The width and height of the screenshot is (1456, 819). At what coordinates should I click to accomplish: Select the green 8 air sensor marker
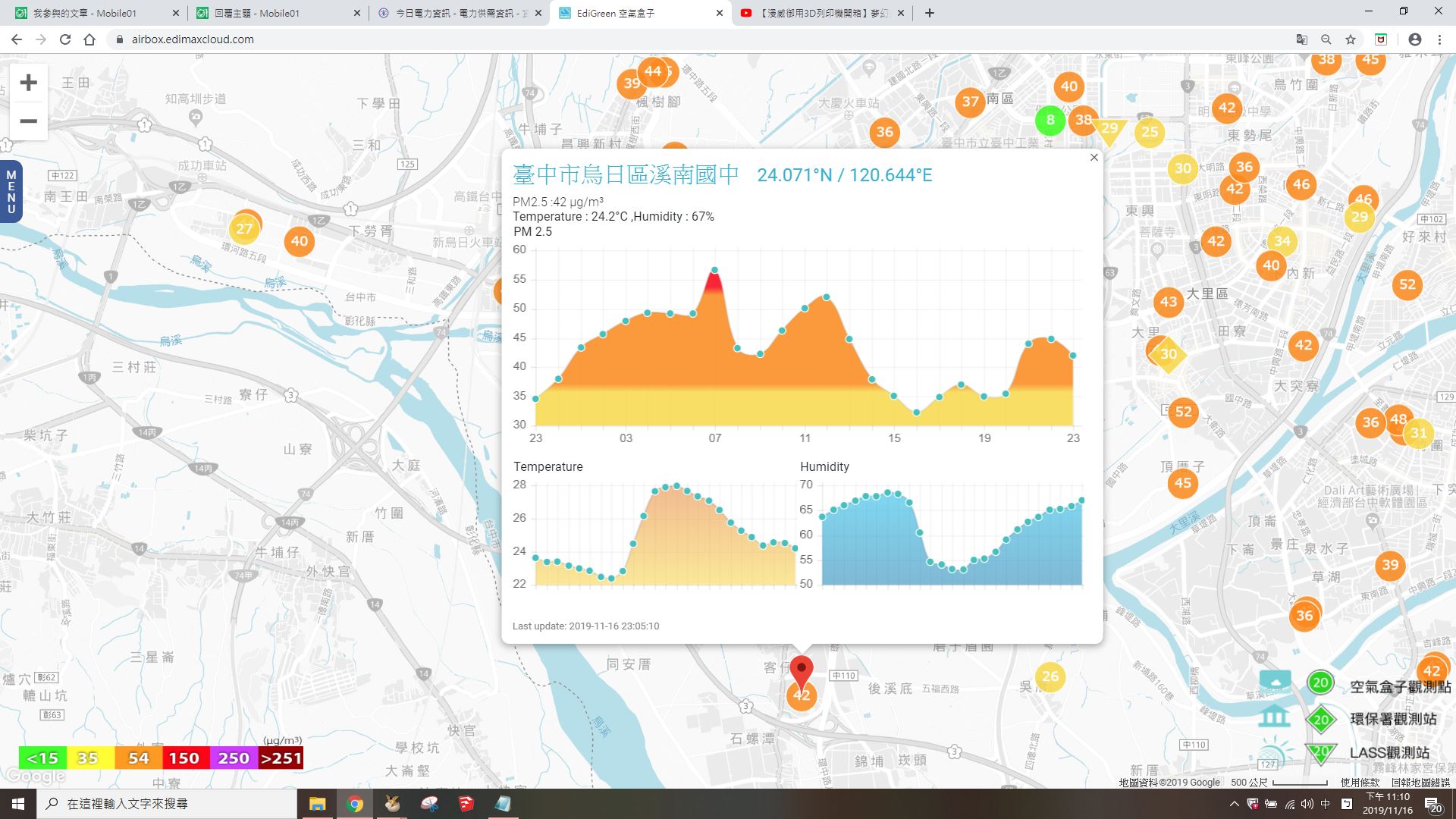click(x=1050, y=120)
